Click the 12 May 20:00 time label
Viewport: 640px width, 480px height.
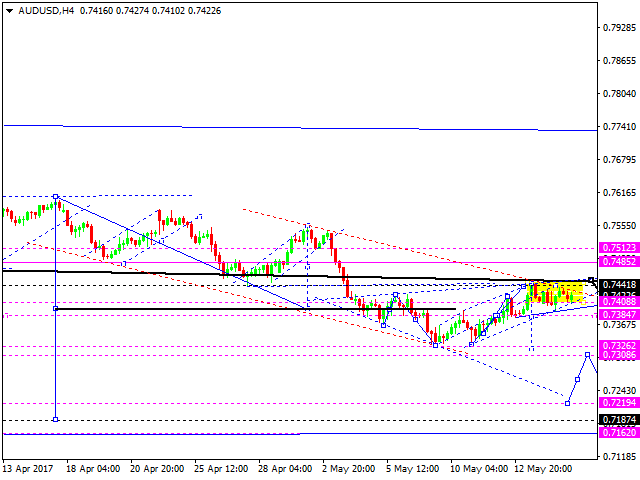tap(542, 469)
